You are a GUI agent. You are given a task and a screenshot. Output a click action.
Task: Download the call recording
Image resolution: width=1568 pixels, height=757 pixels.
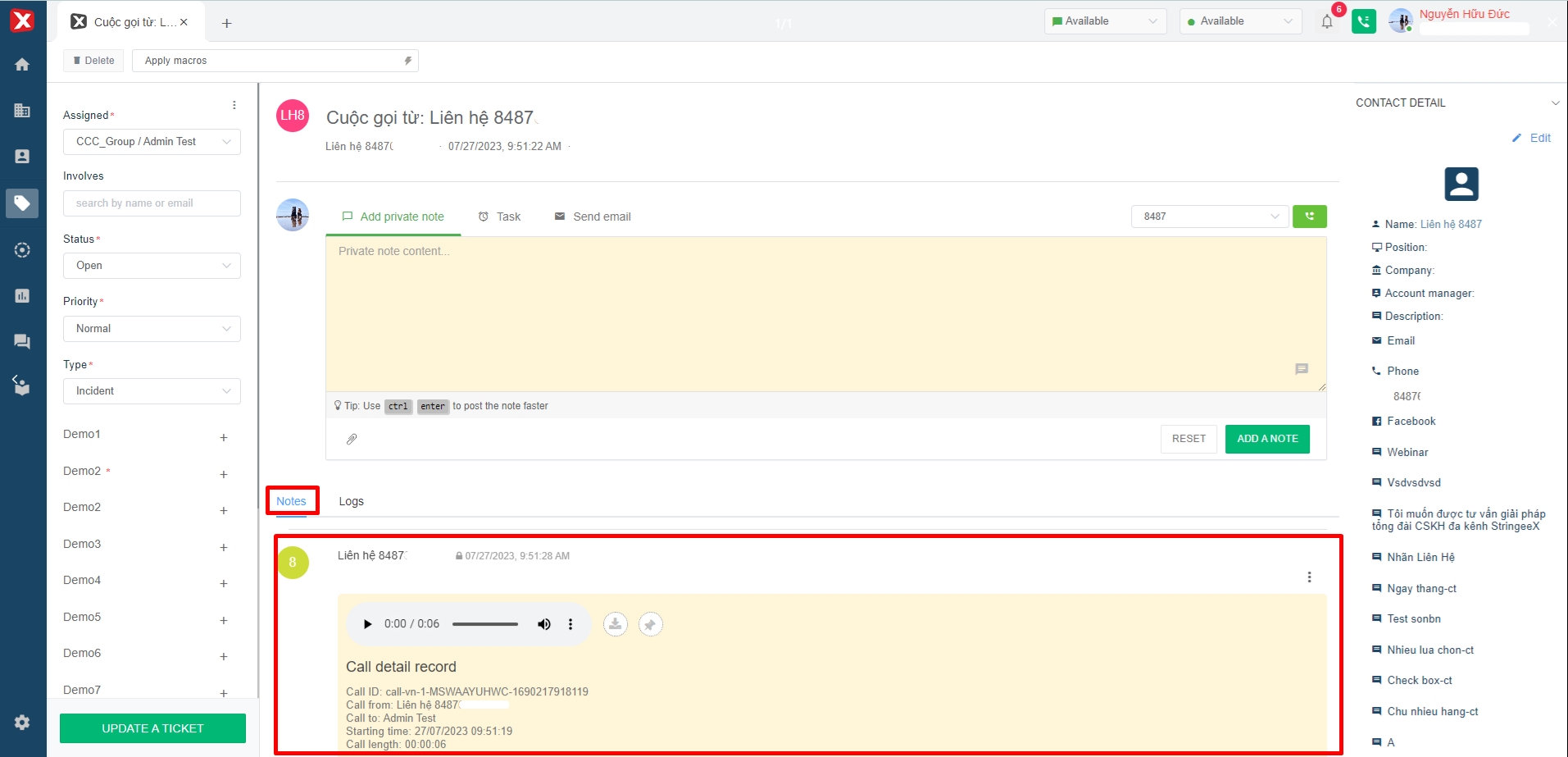tap(615, 624)
